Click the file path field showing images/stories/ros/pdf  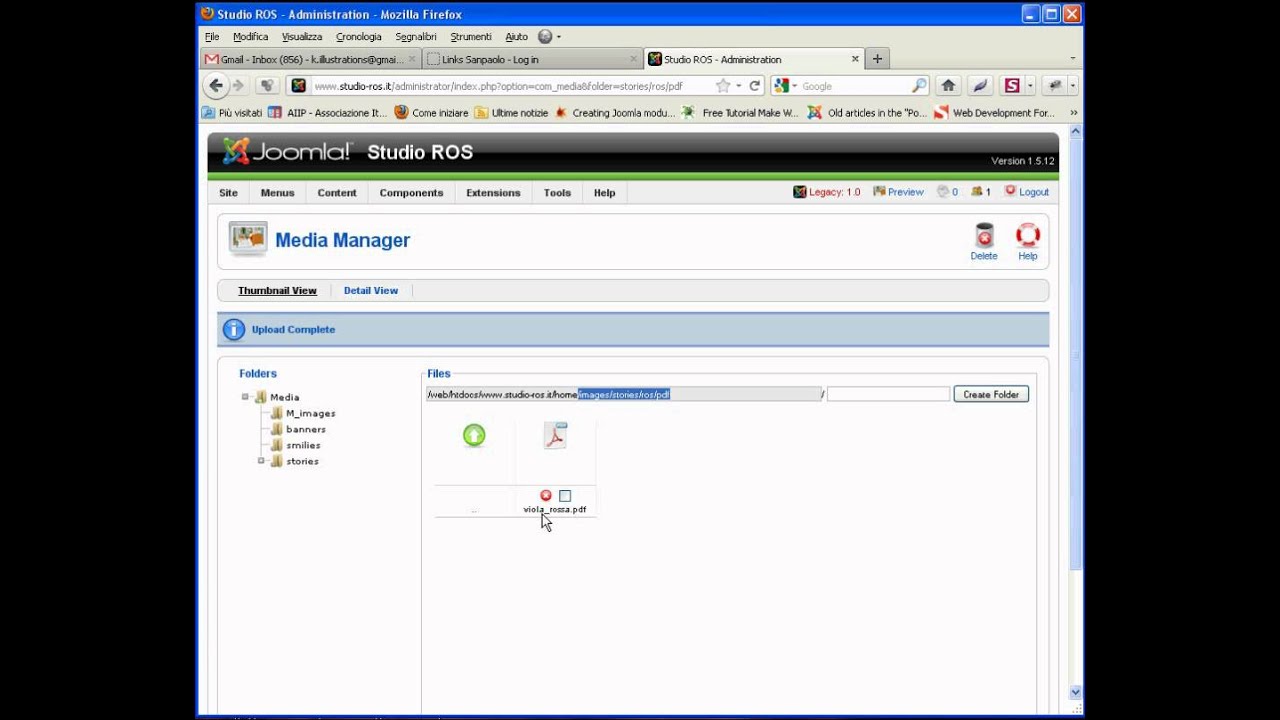(623, 394)
